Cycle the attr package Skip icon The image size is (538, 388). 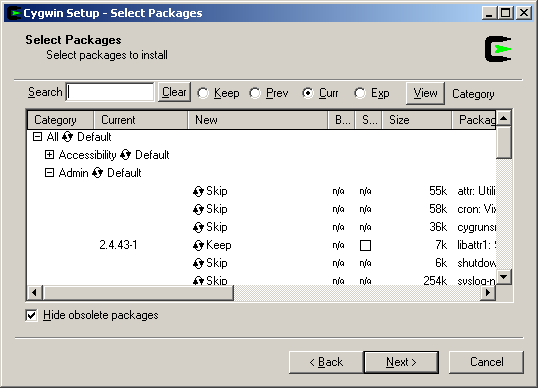[198, 191]
